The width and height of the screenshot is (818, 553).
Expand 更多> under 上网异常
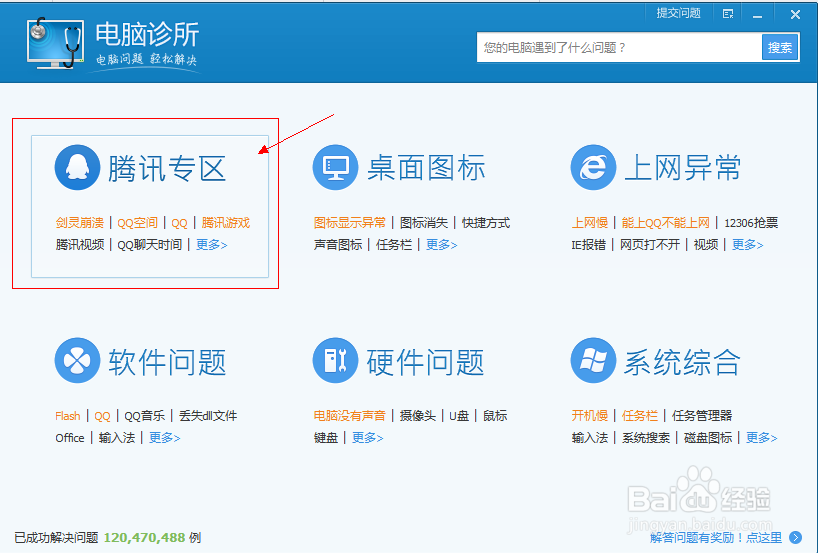pyautogui.click(x=747, y=245)
